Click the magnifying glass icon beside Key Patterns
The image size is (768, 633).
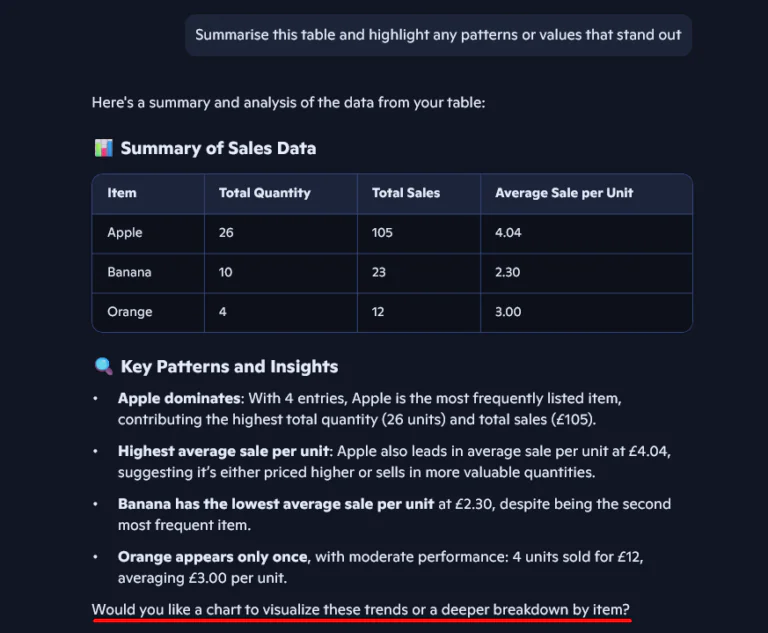(103, 366)
